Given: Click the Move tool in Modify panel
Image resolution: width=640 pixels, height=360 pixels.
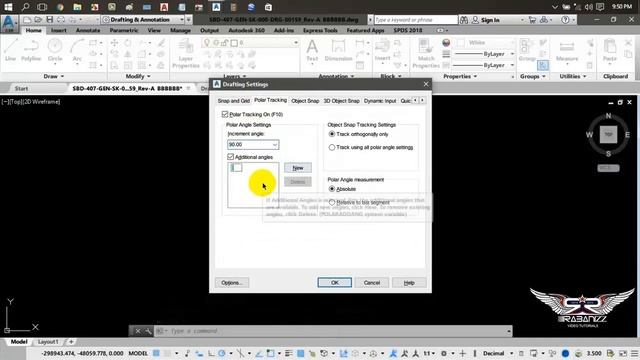Looking at the screenshot, I should click(114, 43).
